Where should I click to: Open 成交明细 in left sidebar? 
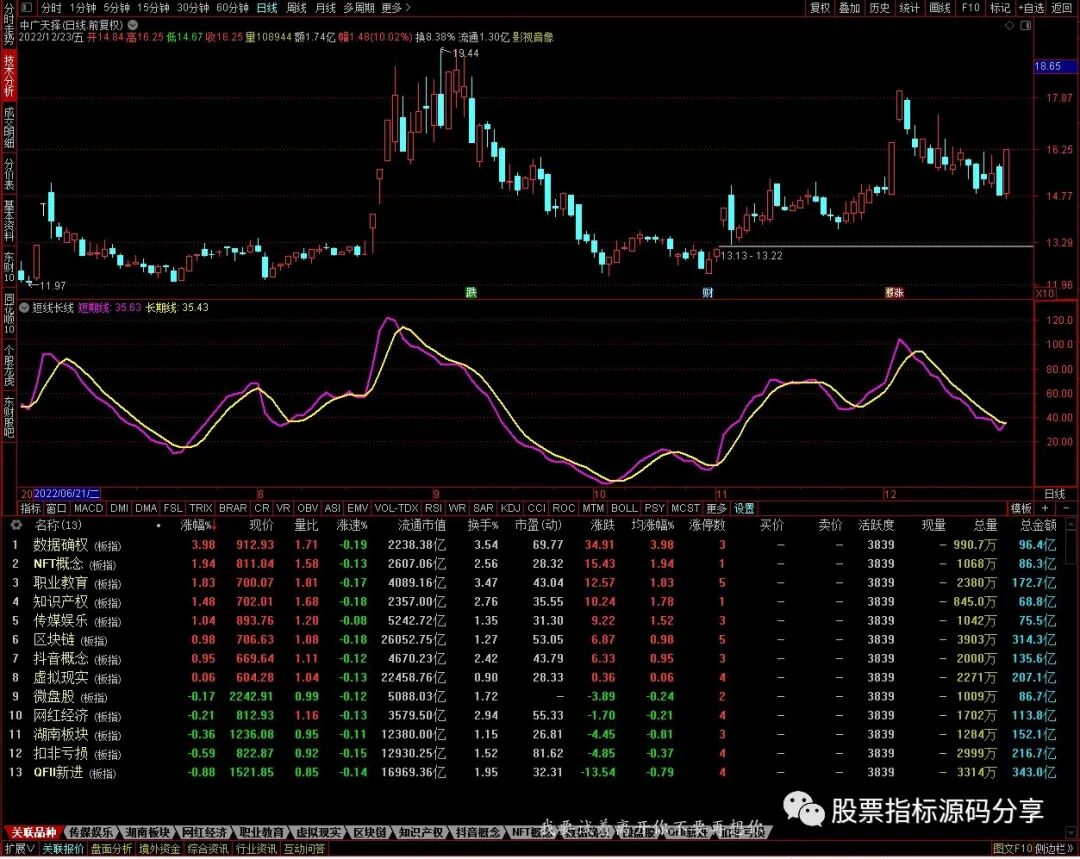click(9, 127)
